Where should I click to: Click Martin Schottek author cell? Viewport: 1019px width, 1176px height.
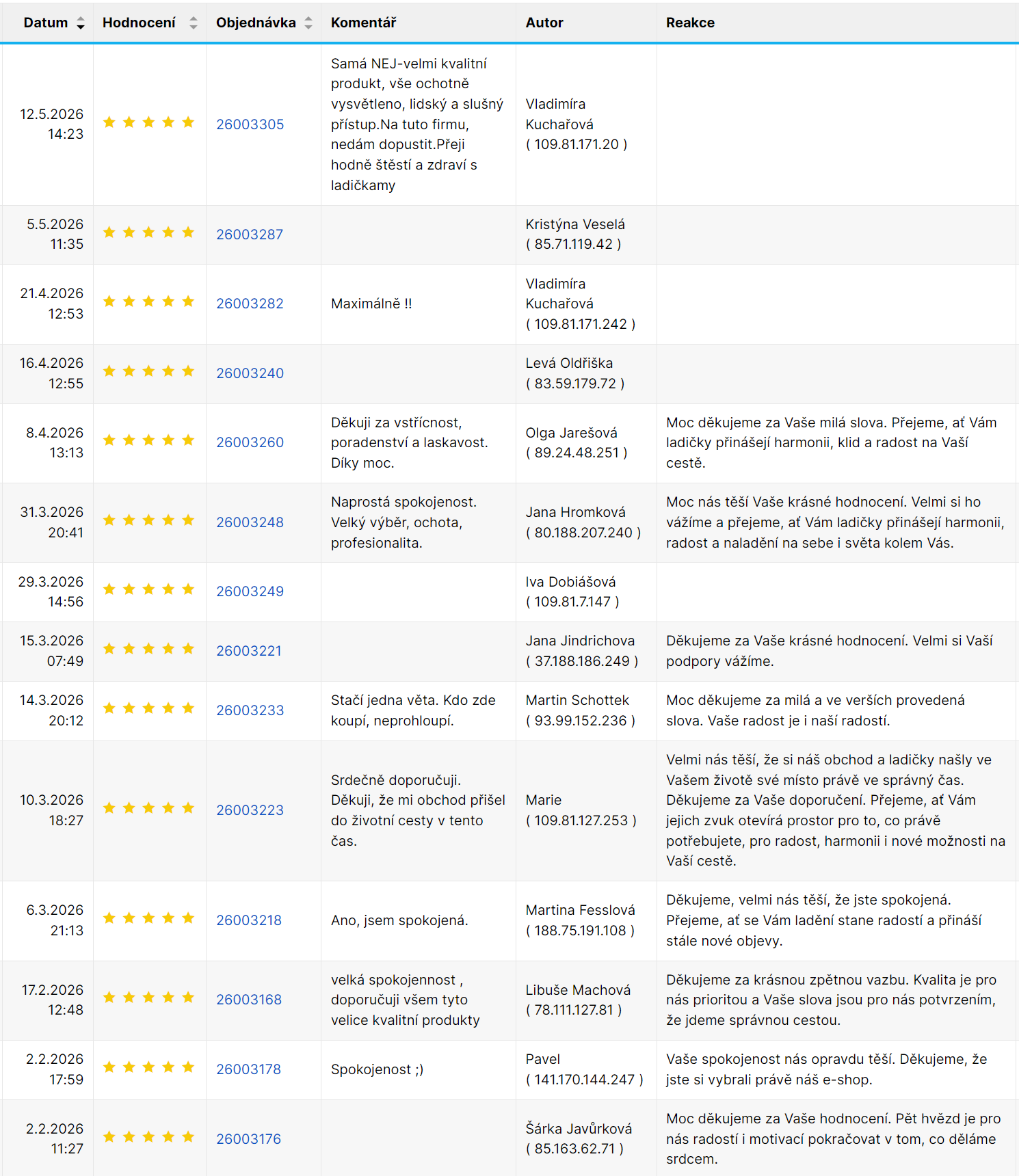click(x=586, y=710)
